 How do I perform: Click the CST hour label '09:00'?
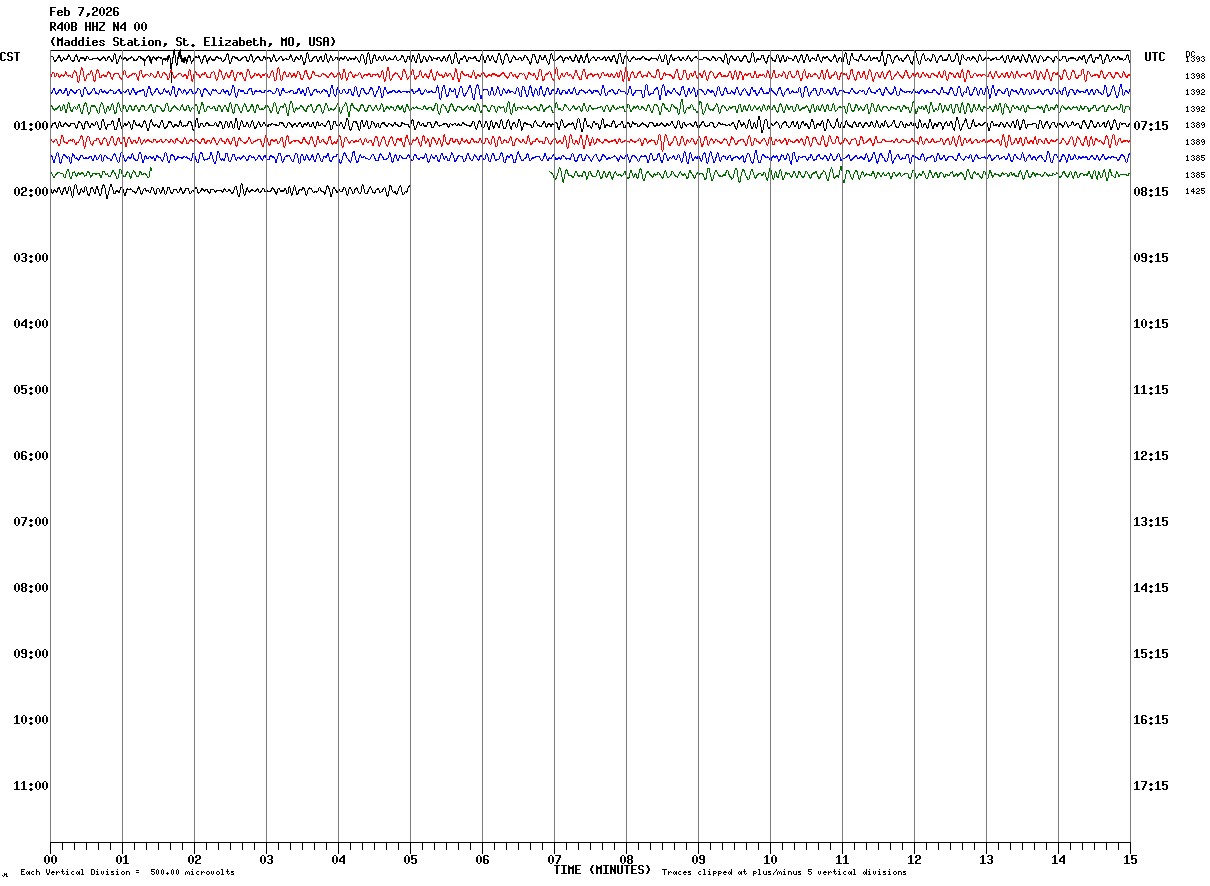click(x=31, y=654)
